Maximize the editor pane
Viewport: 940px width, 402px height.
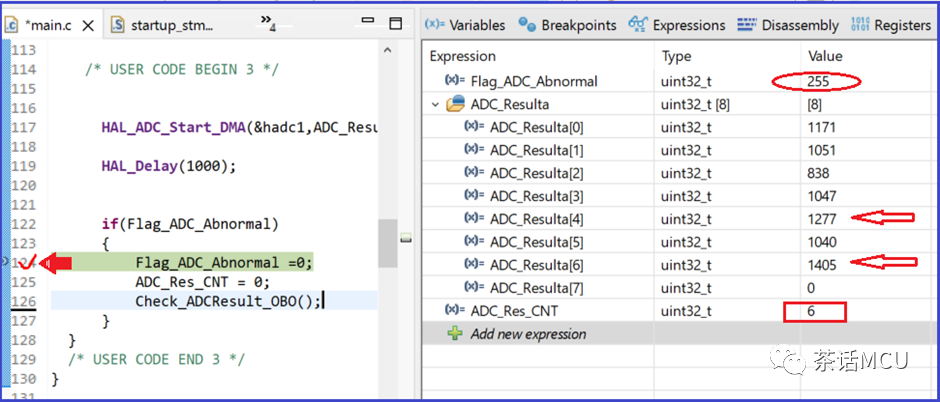coord(395,23)
